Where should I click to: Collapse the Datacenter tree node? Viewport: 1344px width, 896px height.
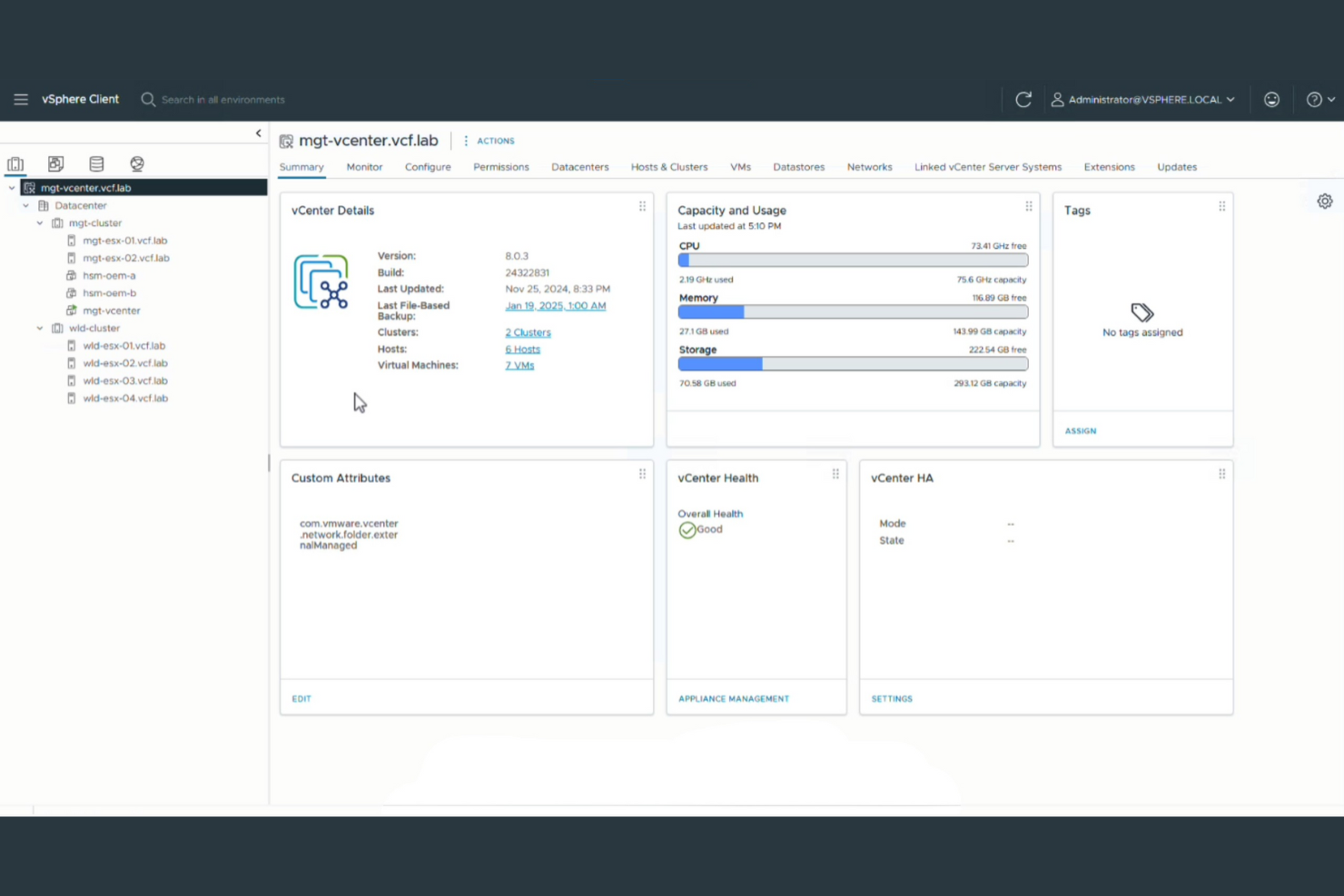pyautogui.click(x=25, y=205)
